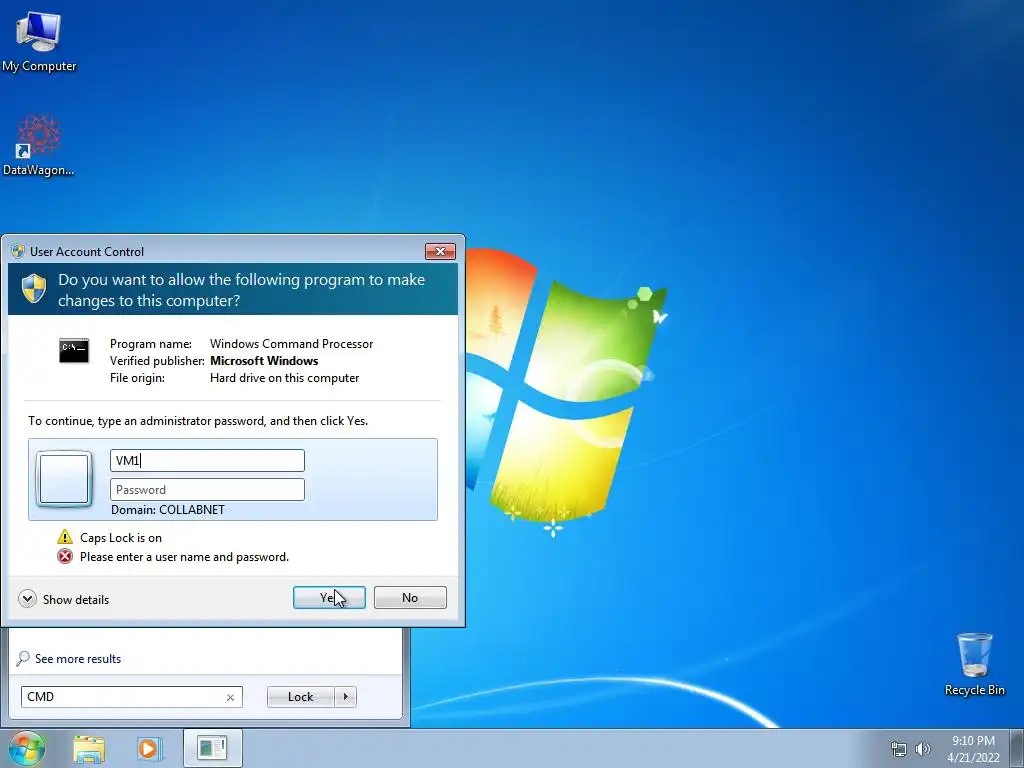Click the search magnifier icon

pyautogui.click(x=23, y=658)
